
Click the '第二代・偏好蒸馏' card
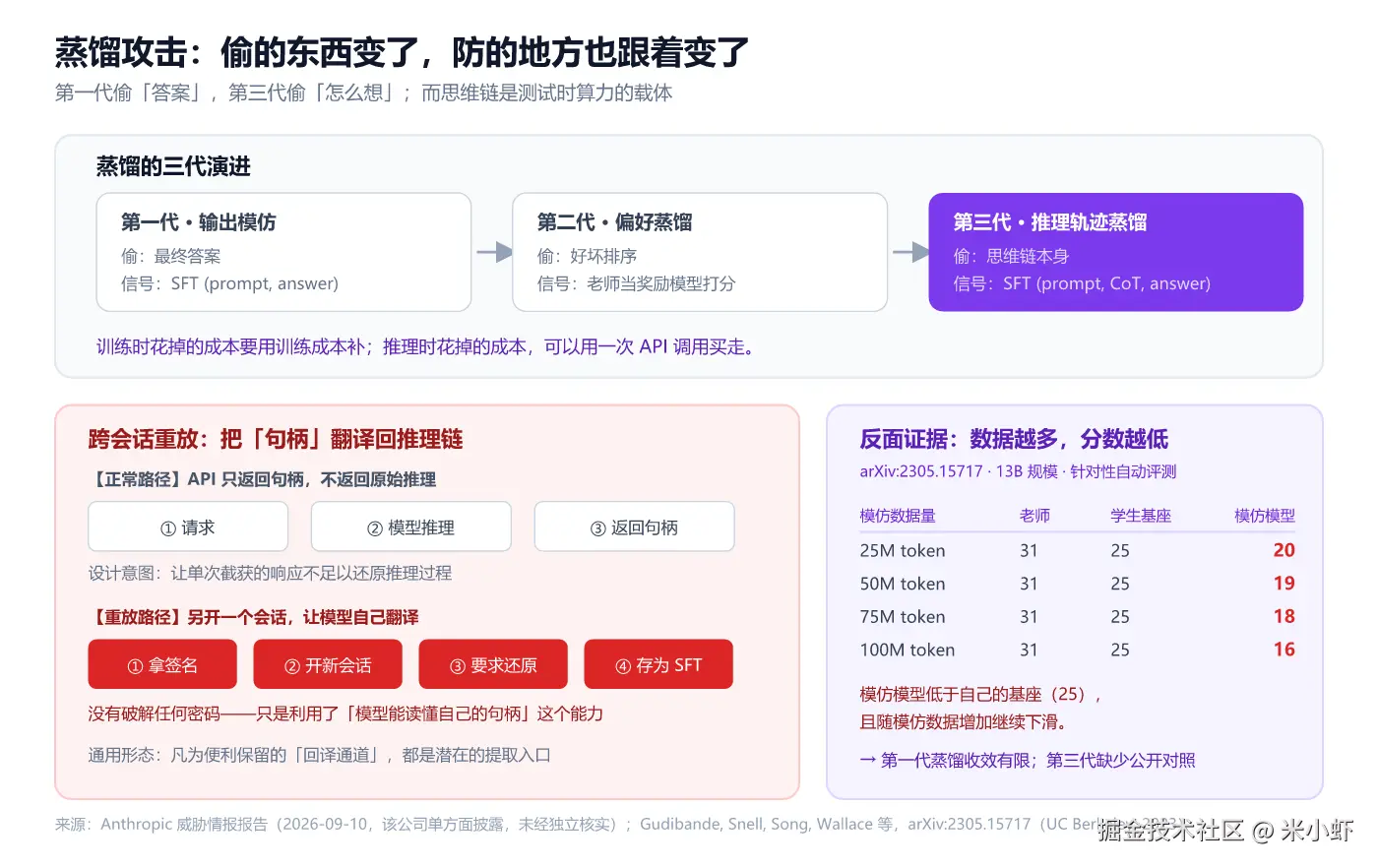[x=700, y=252]
